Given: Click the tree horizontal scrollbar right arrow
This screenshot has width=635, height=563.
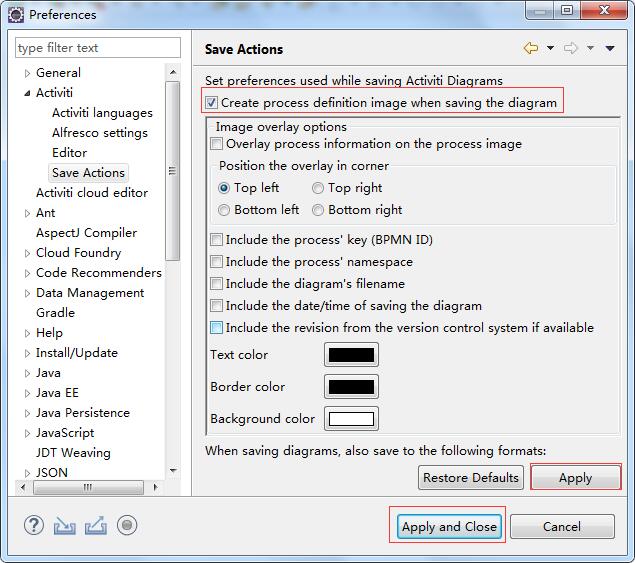Looking at the screenshot, I should (x=156, y=487).
